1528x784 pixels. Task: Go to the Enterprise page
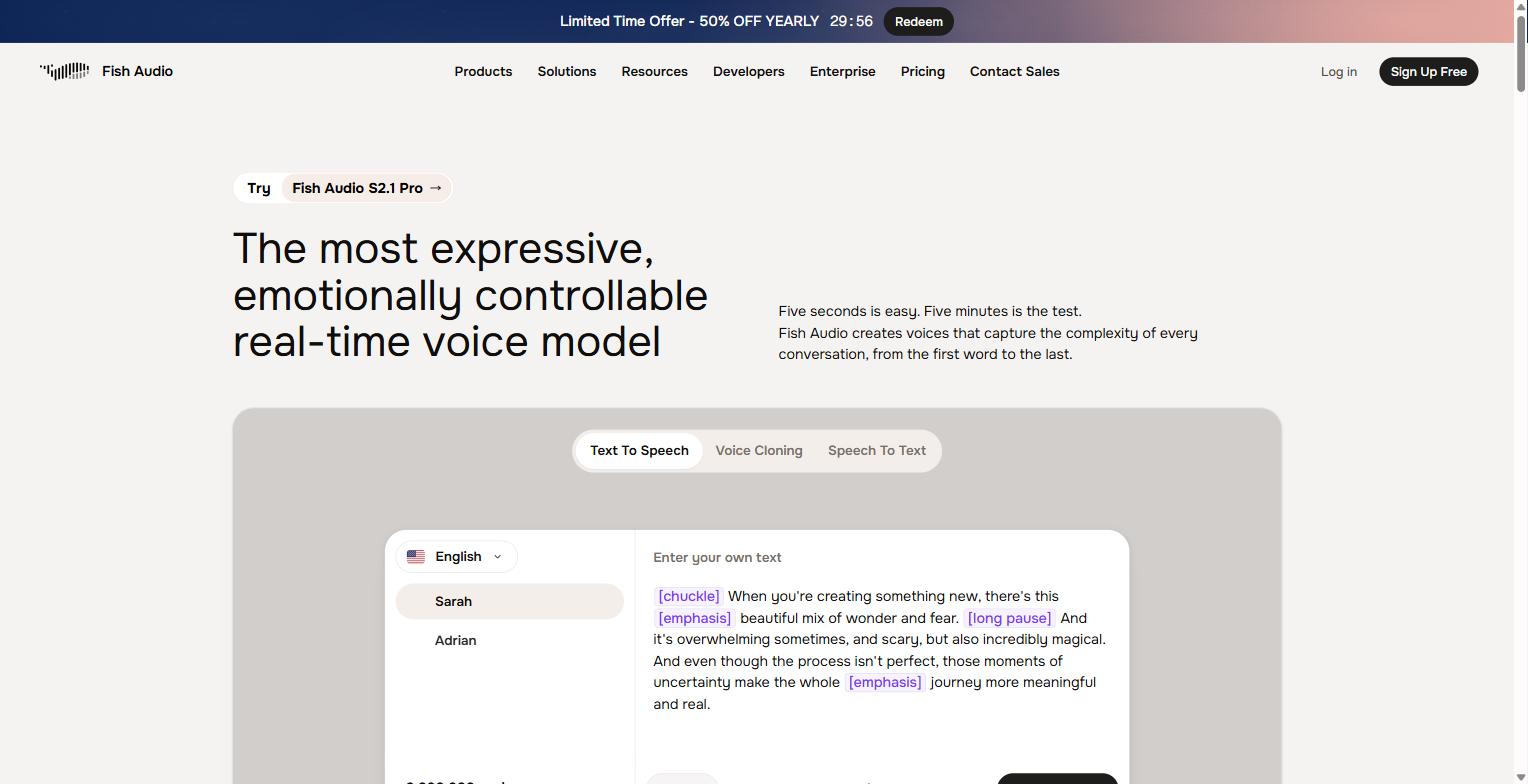coord(842,71)
